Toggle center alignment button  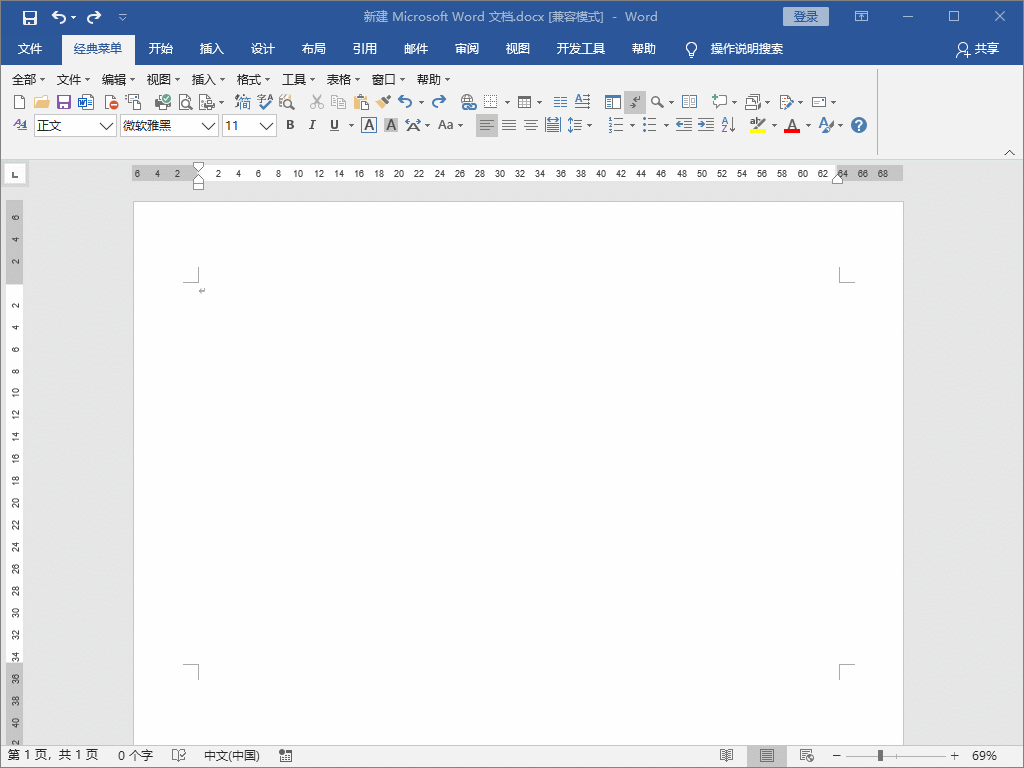click(x=531, y=125)
